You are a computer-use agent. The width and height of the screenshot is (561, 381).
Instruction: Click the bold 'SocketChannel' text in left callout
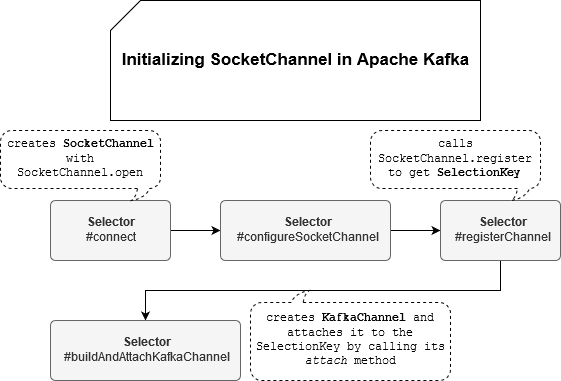click(x=108, y=143)
